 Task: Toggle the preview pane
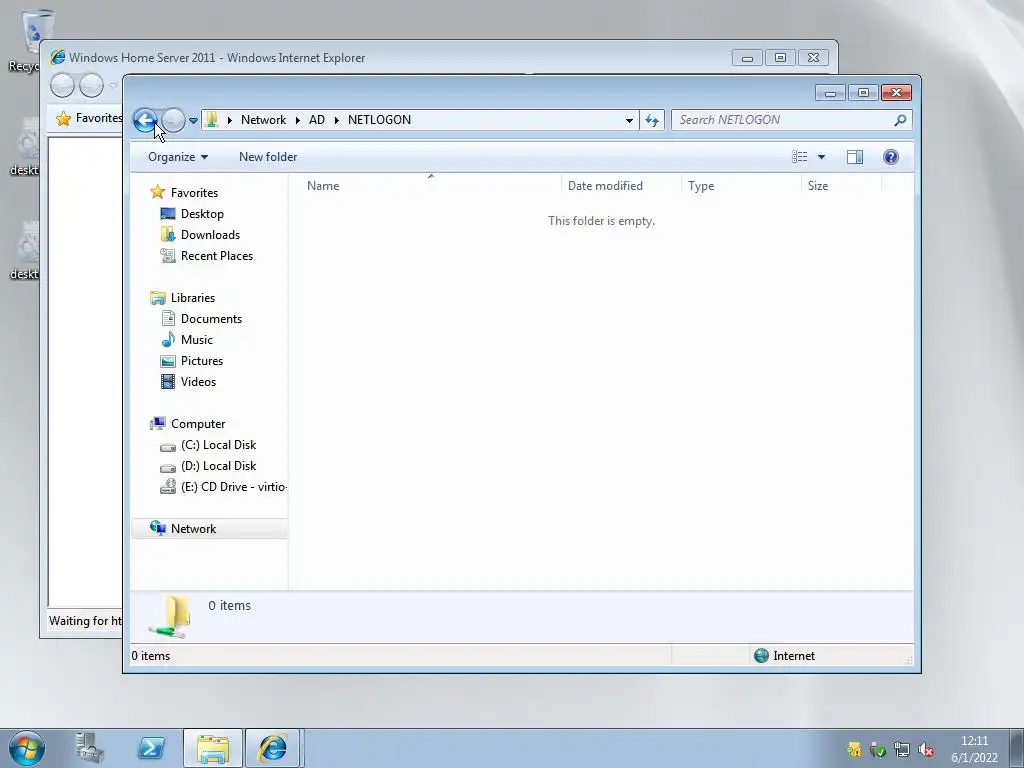855,157
